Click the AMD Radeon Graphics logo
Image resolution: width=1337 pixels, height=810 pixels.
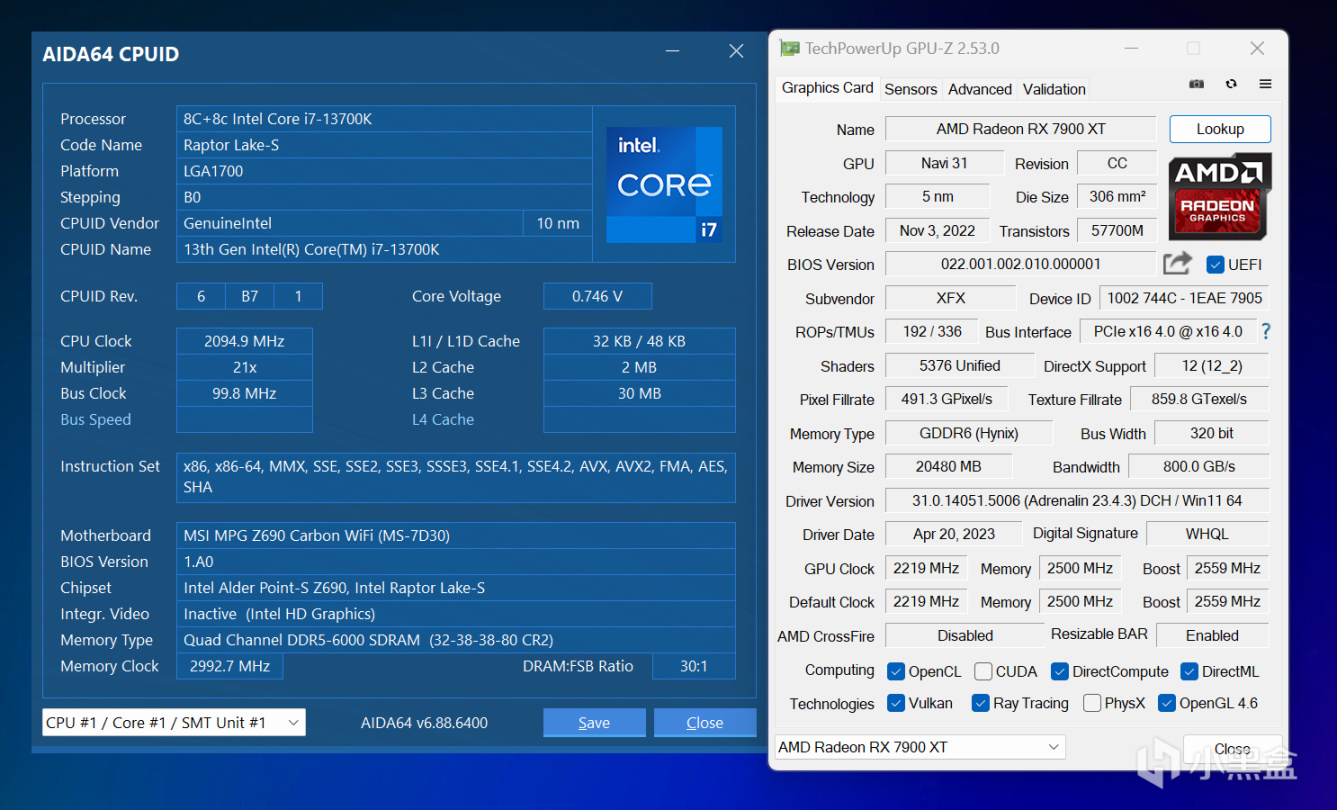(1219, 197)
